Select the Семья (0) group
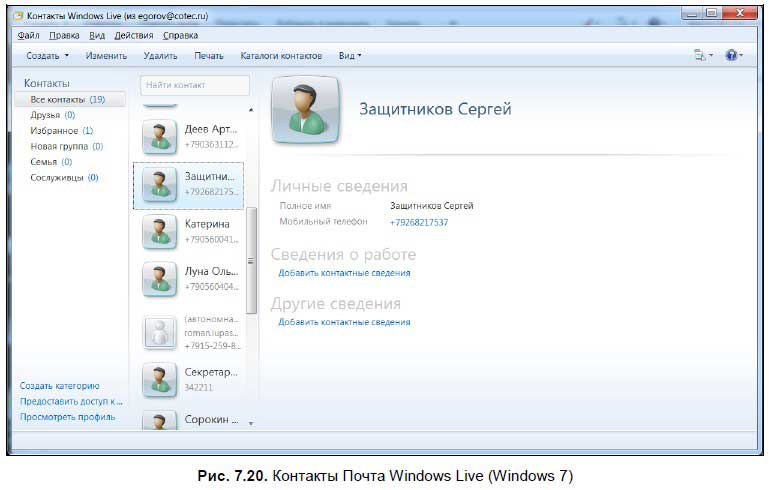769x490 pixels. (x=51, y=162)
